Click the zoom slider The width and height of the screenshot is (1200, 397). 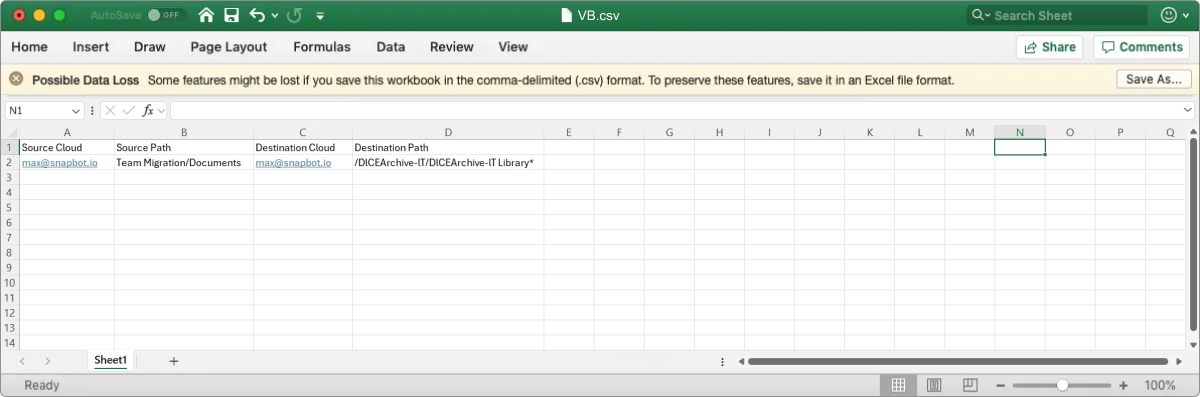[x=1062, y=385]
